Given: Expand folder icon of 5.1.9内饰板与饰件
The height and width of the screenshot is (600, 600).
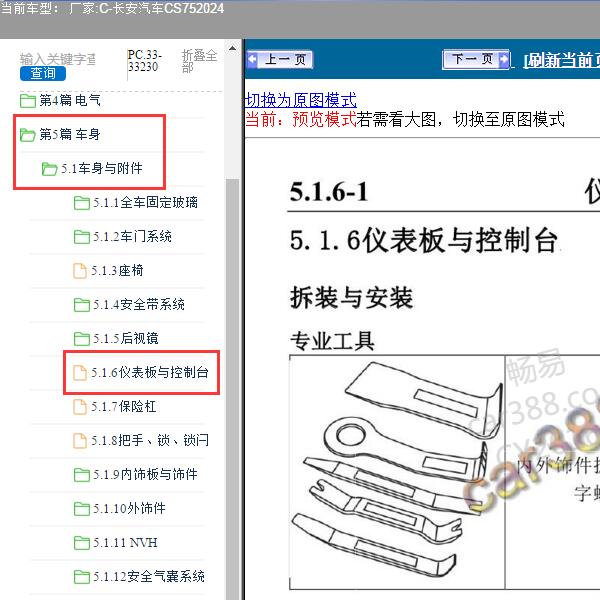Looking at the screenshot, I should (x=82, y=475).
